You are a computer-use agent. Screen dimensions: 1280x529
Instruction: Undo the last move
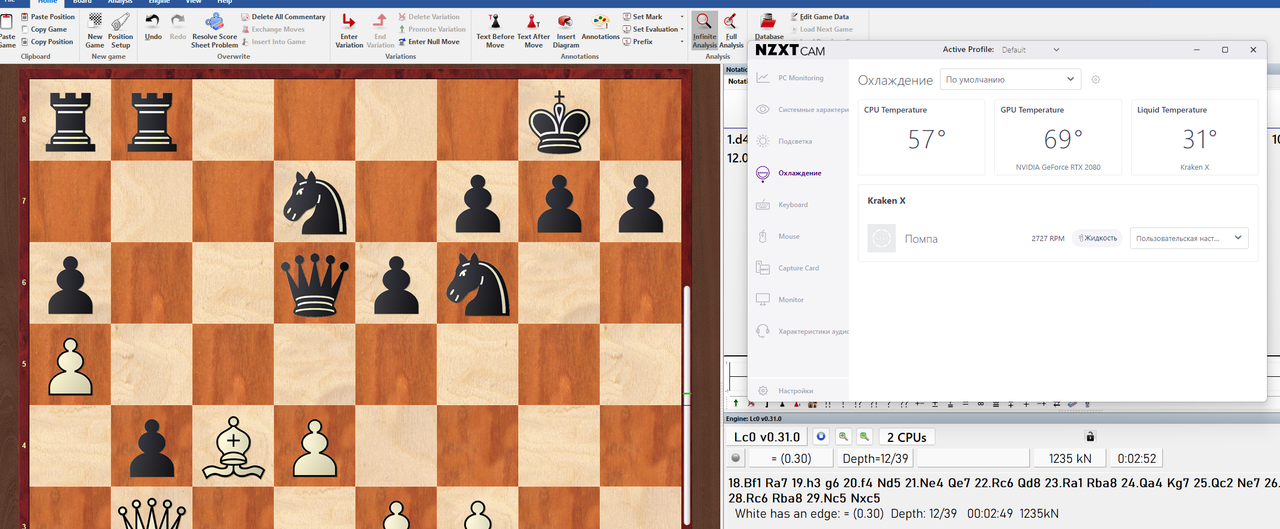pos(153,27)
